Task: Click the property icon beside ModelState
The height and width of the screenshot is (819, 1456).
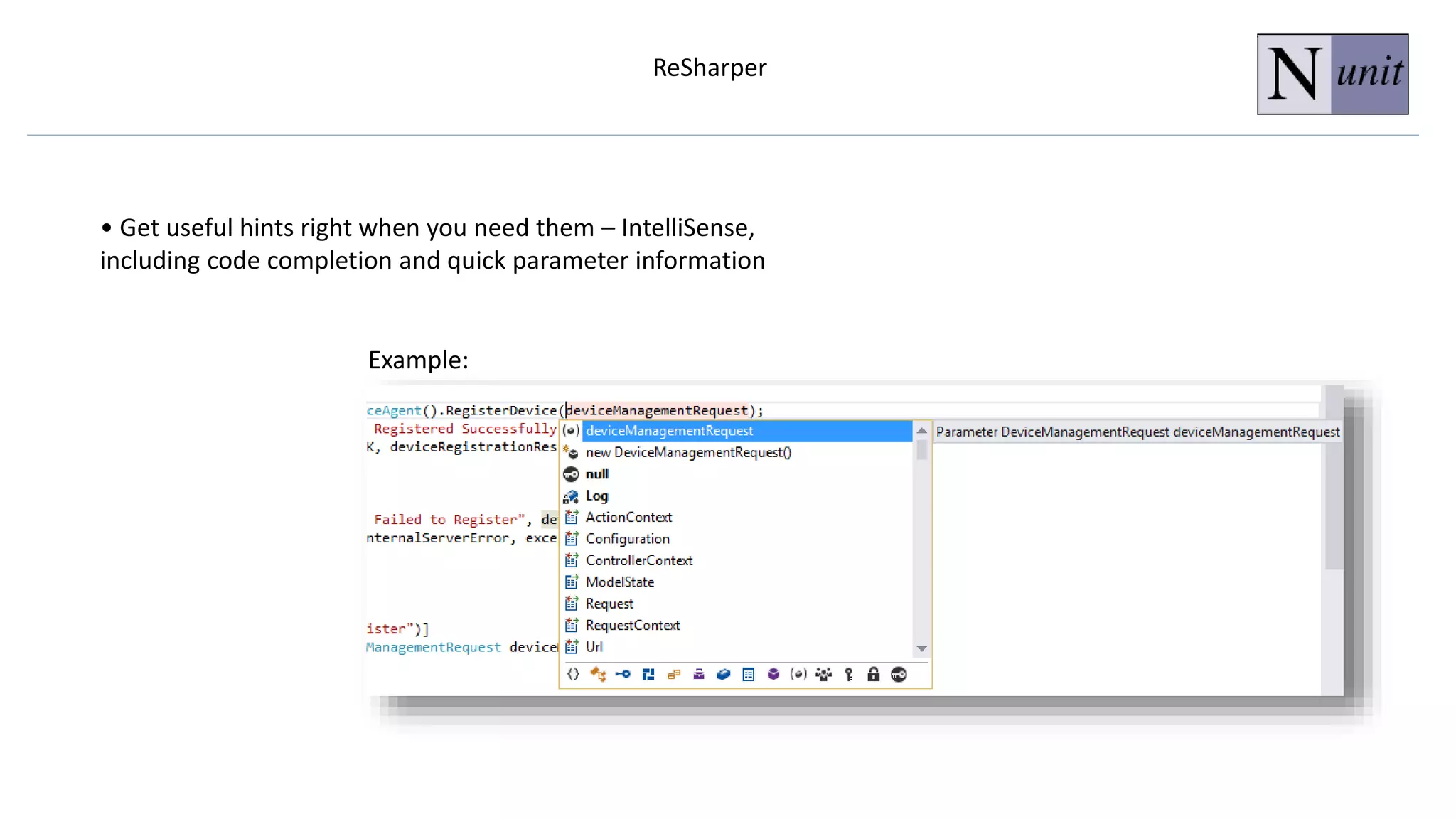Action: [571, 582]
